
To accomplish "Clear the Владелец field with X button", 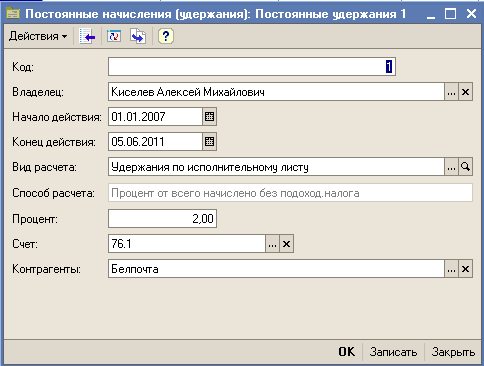I will (466, 92).
